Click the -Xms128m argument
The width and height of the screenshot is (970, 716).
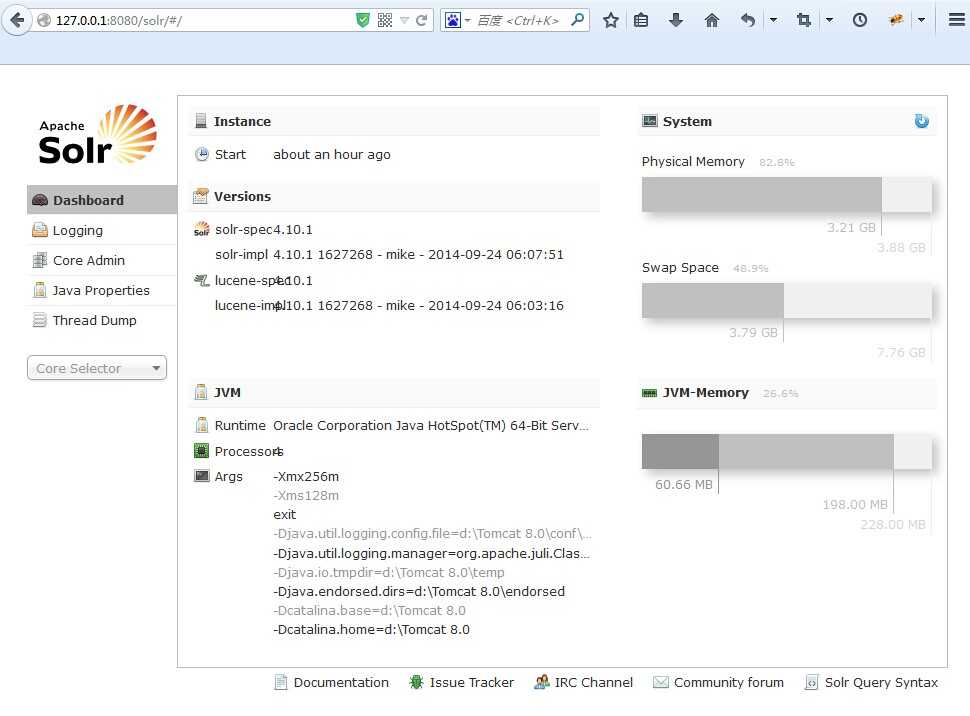(x=306, y=496)
